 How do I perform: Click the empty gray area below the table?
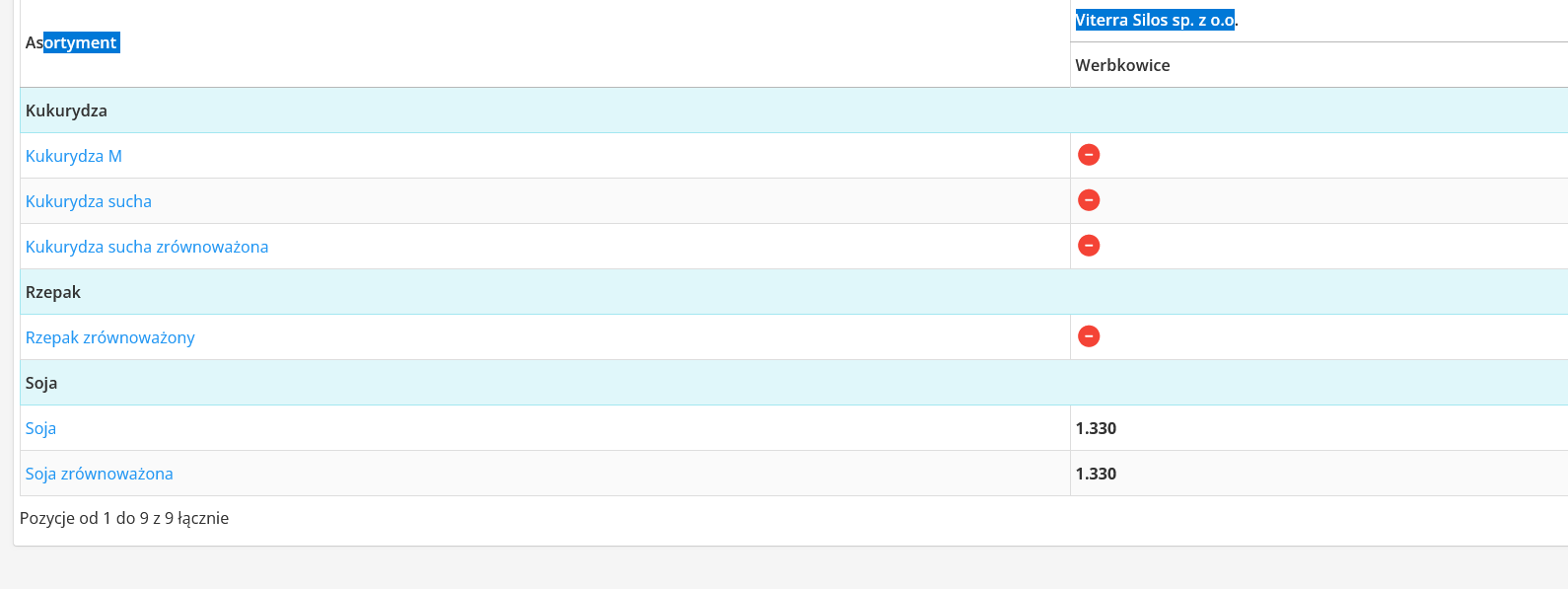point(789,569)
